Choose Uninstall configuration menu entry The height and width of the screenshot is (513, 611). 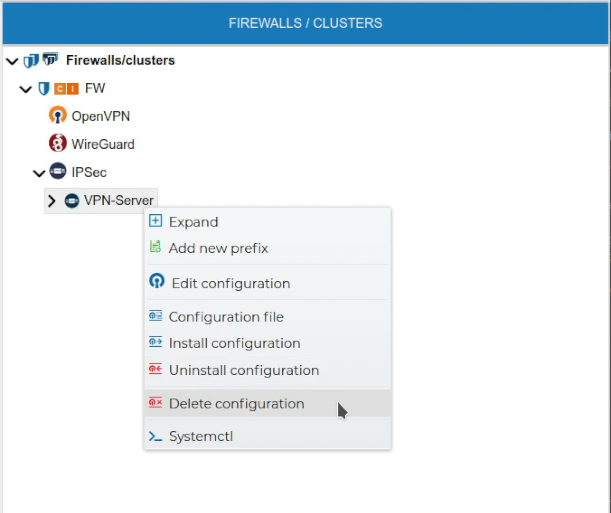244,370
